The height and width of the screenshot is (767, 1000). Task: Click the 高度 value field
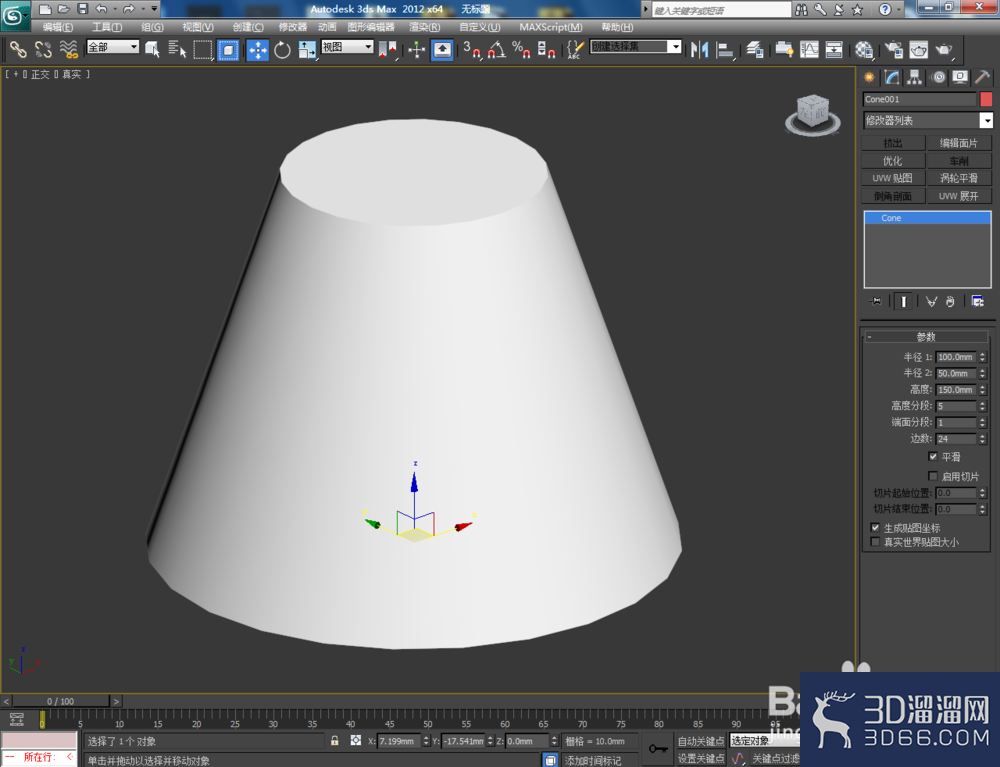point(956,390)
